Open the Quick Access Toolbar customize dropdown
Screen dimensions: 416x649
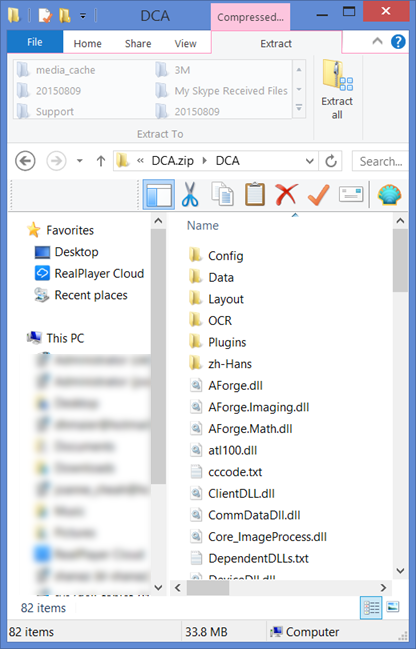point(83,16)
